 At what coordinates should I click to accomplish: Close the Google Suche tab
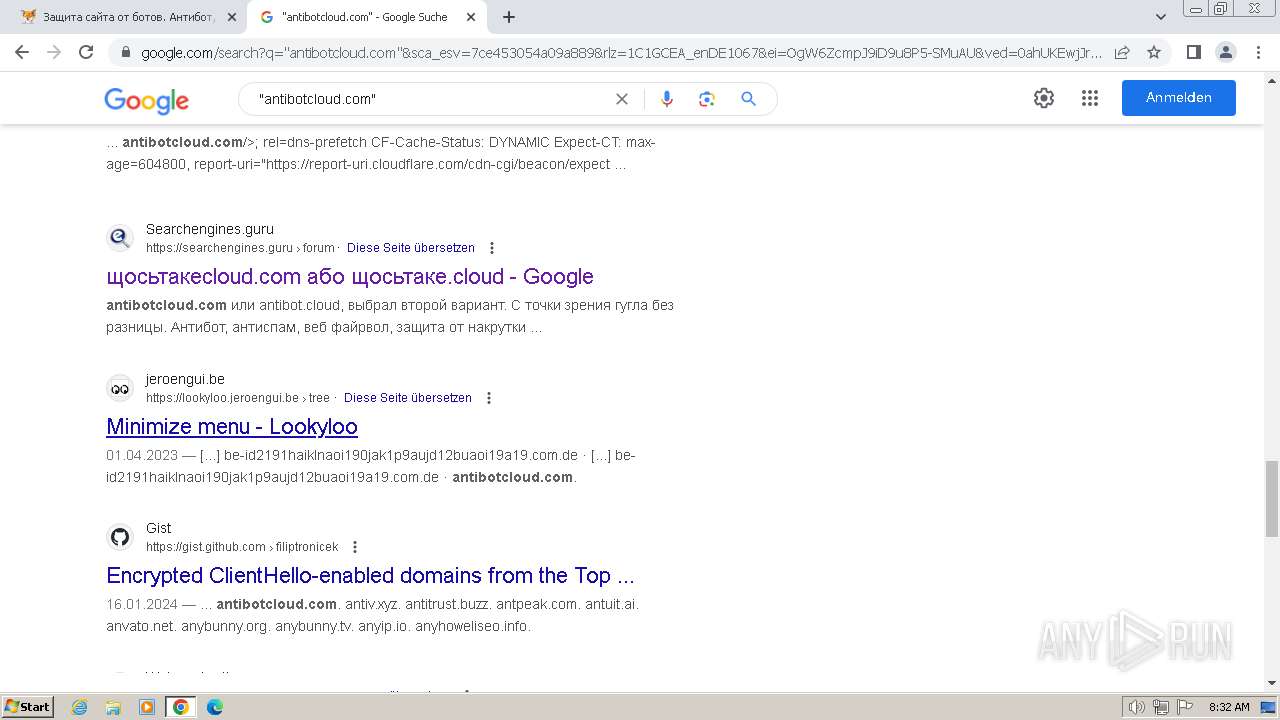tap(471, 17)
